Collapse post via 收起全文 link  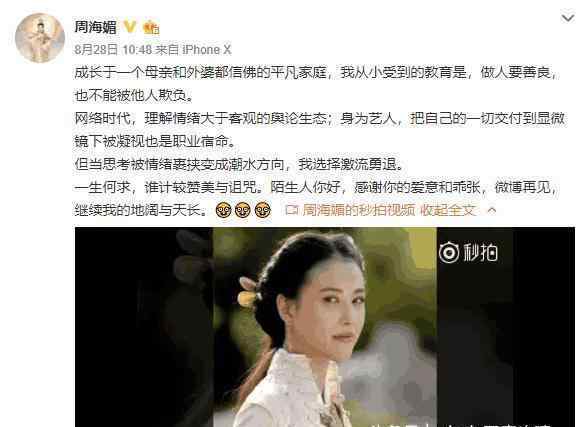pos(448,210)
